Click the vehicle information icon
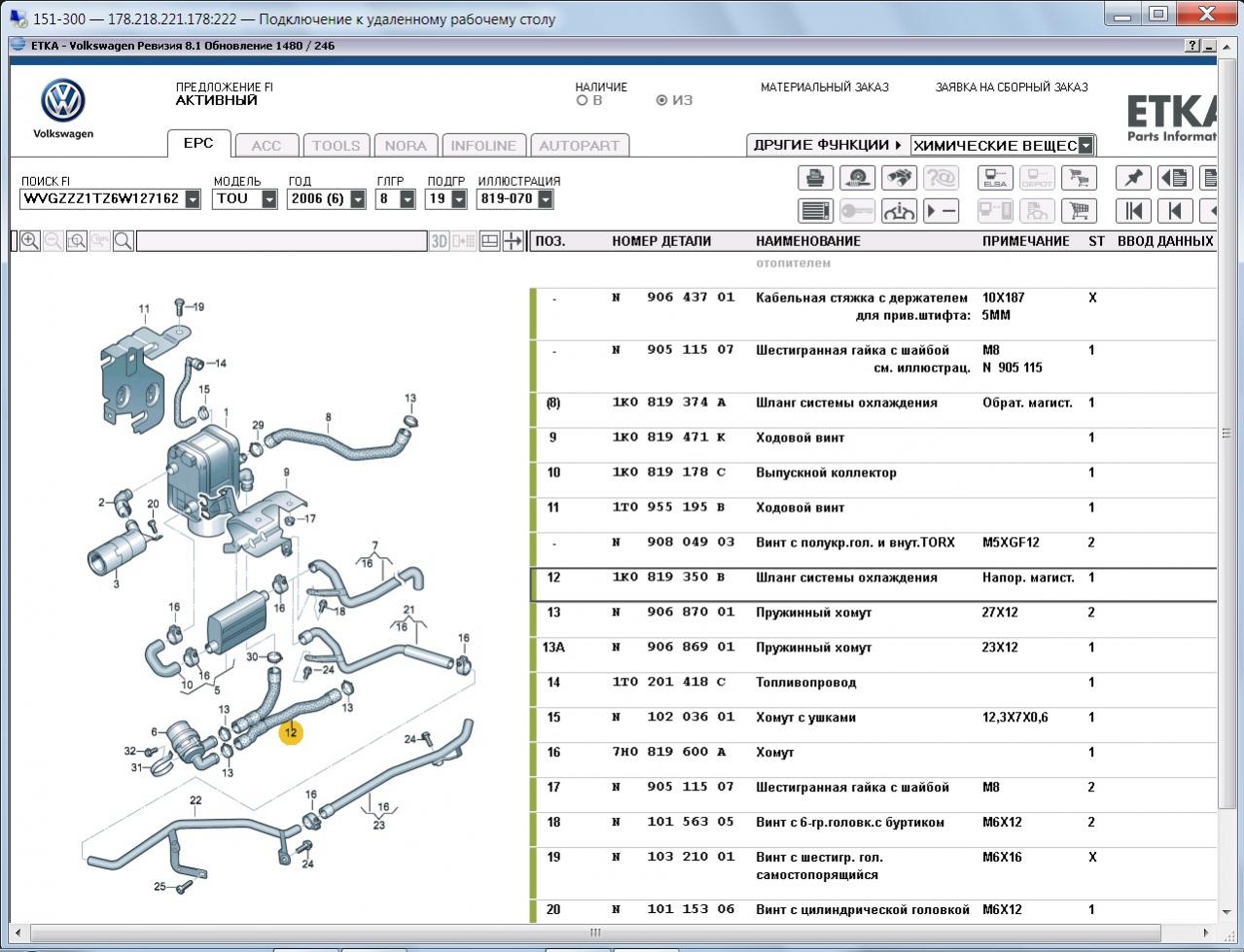This screenshot has width=1244, height=952. pyautogui.click(x=899, y=210)
